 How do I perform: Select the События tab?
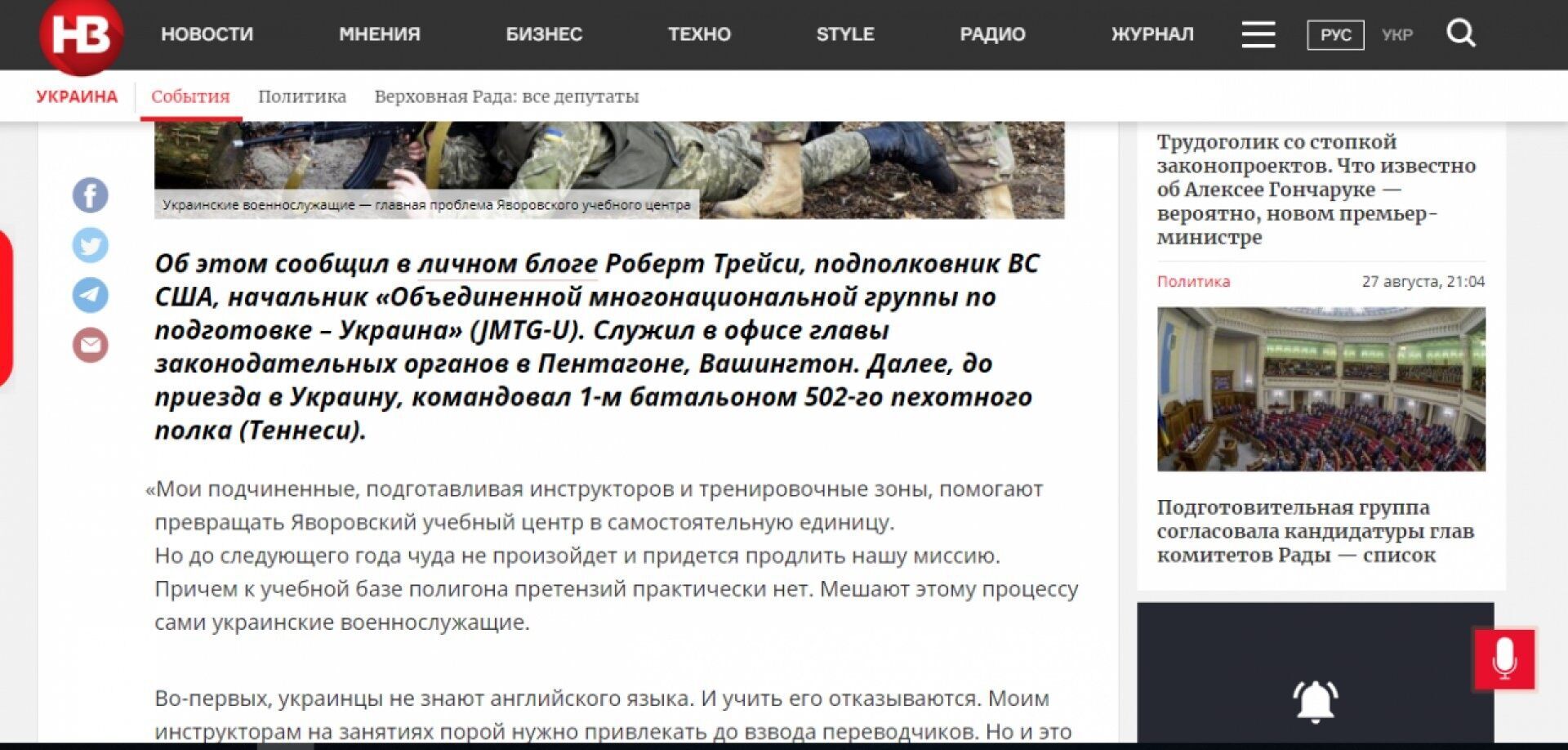(190, 96)
